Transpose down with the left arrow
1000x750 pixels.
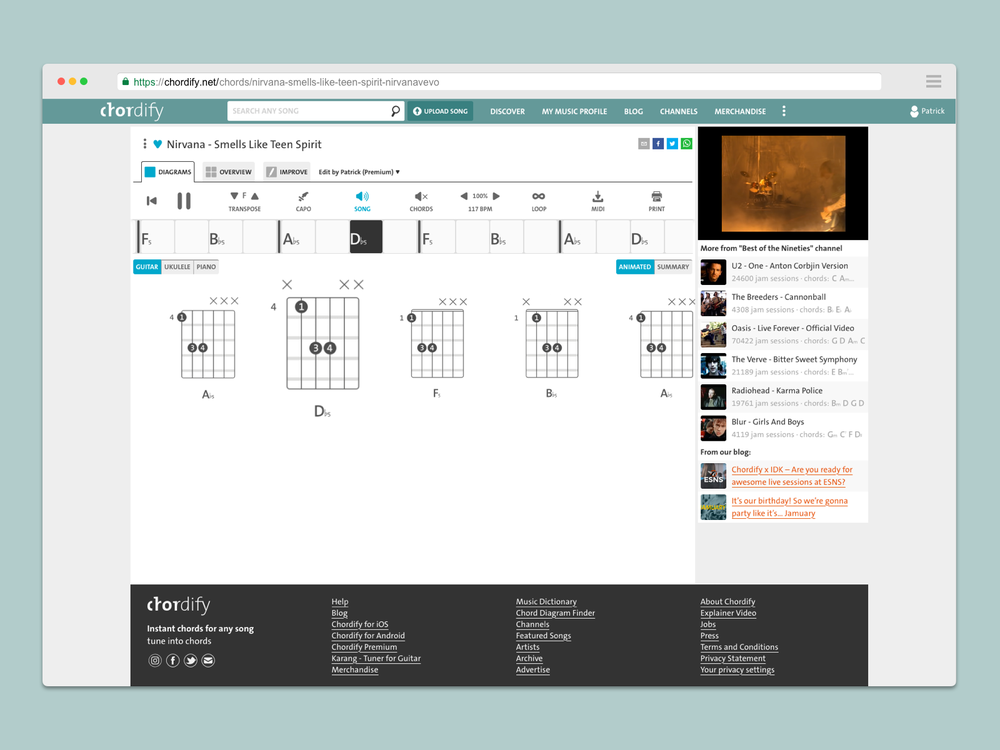(234, 196)
